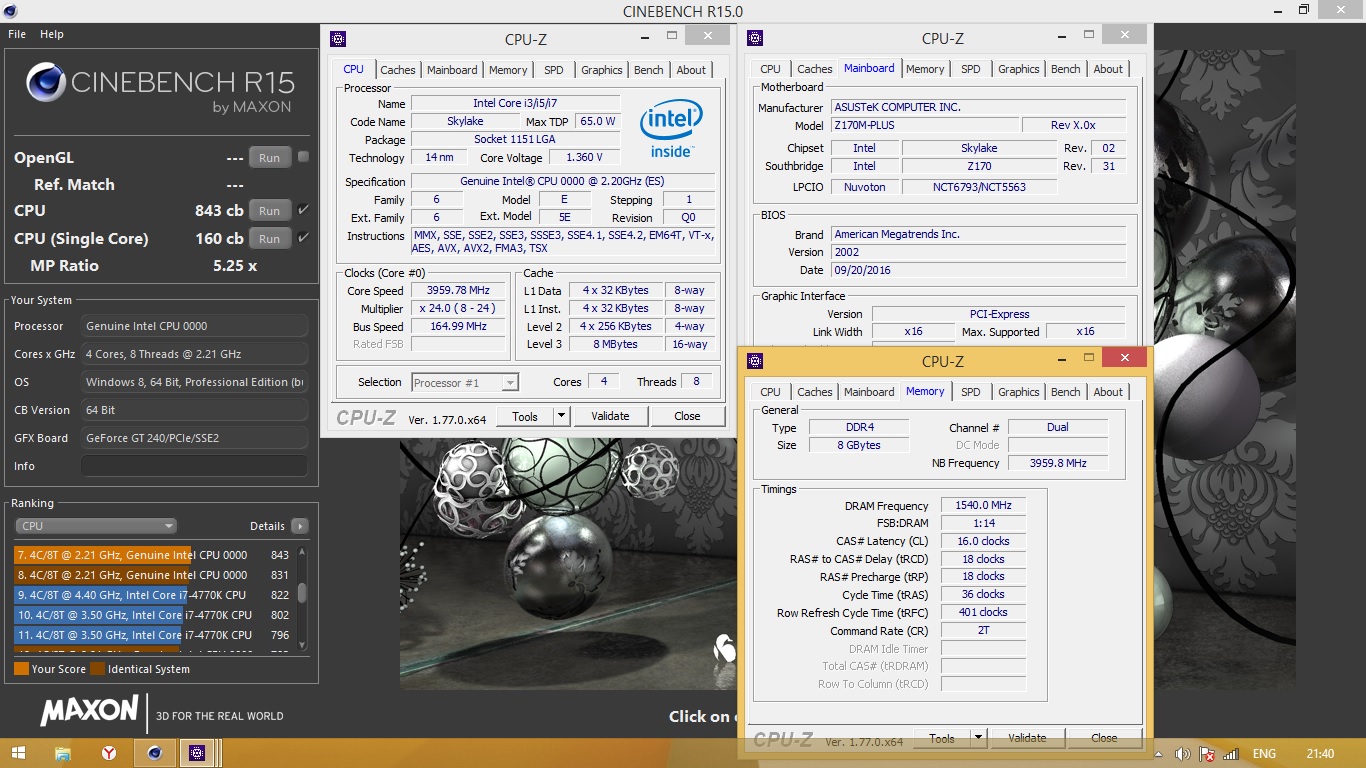Click the Tools button in the Memory window
The image size is (1366, 768).
click(x=942, y=738)
